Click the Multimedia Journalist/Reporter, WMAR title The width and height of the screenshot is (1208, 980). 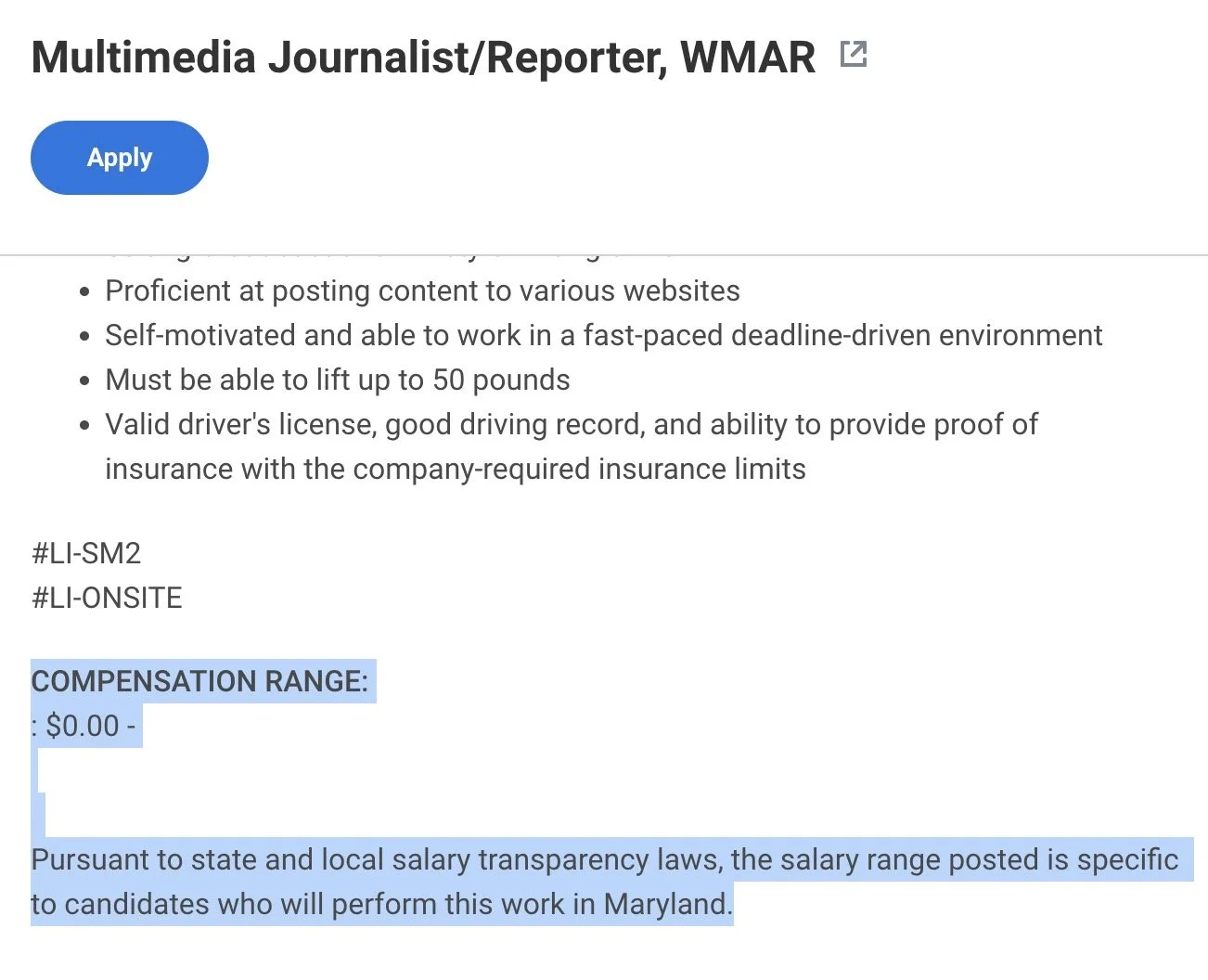pyautogui.click(x=423, y=57)
